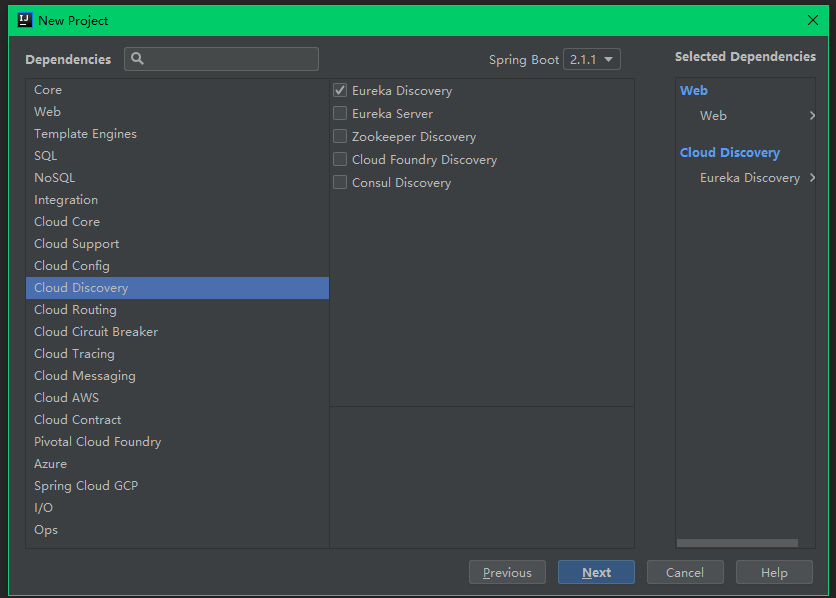Click the Previous button
Image resolution: width=836 pixels, height=598 pixels.
point(507,572)
